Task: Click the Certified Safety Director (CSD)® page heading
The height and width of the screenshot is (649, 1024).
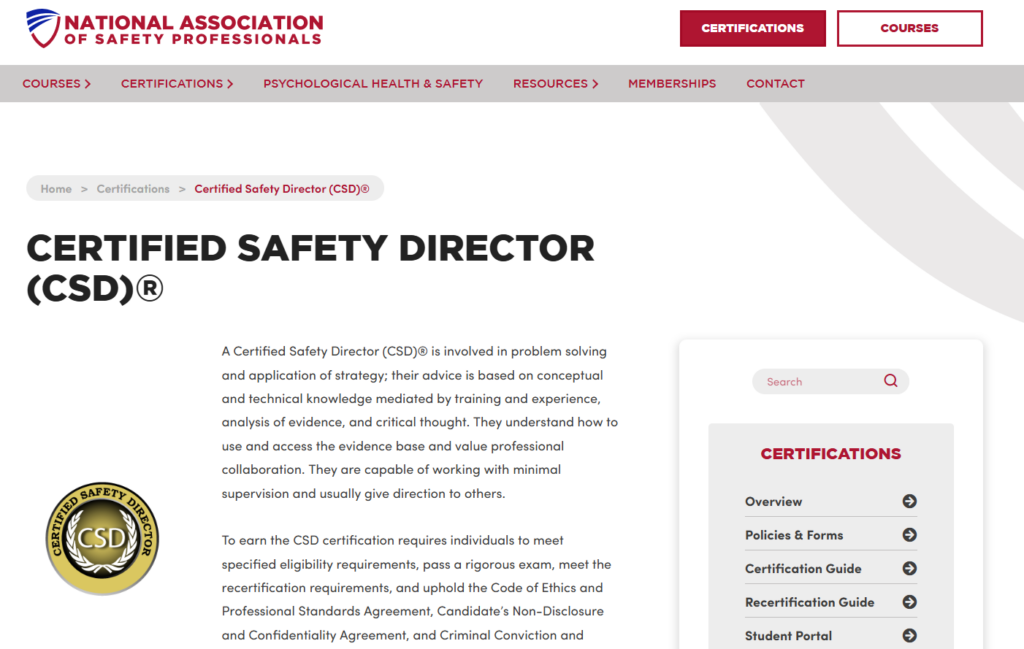Action: pyautogui.click(x=310, y=268)
